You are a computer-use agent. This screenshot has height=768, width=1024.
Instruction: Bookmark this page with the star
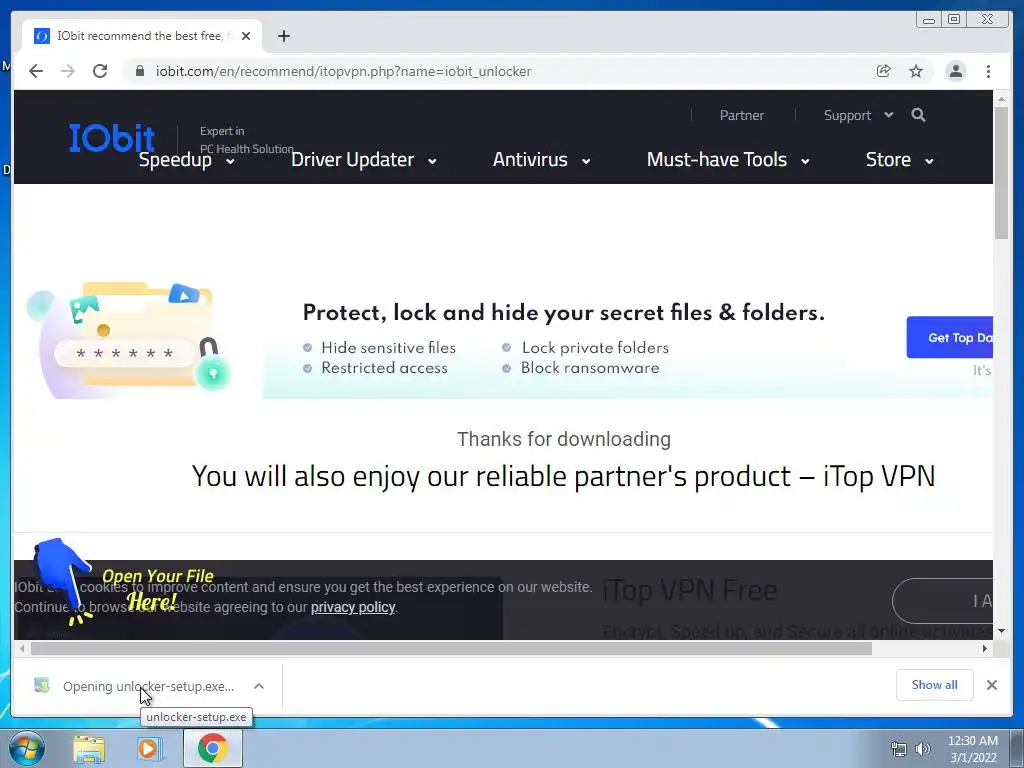916,71
